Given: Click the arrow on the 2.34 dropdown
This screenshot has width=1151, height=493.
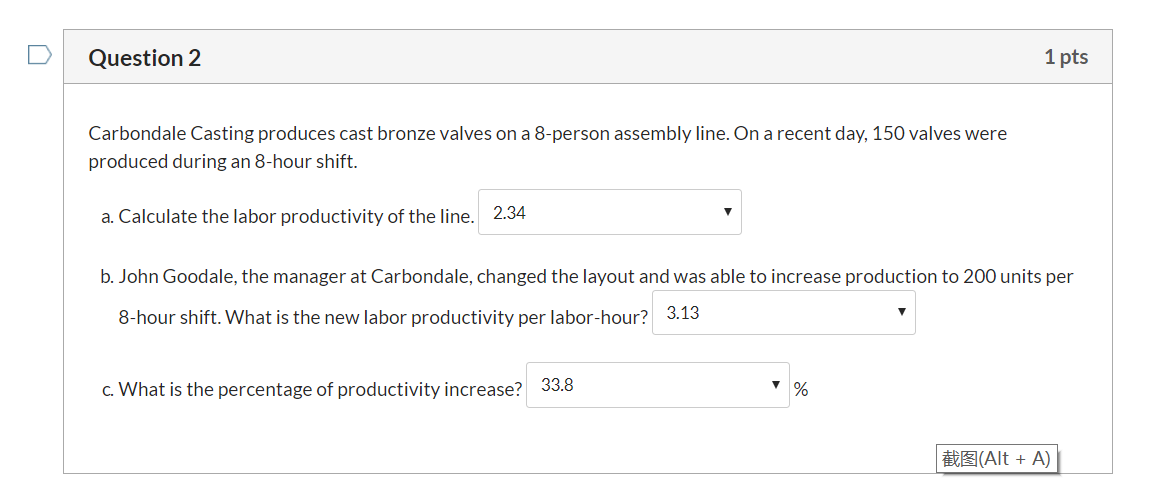Looking at the screenshot, I should point(727,211).
